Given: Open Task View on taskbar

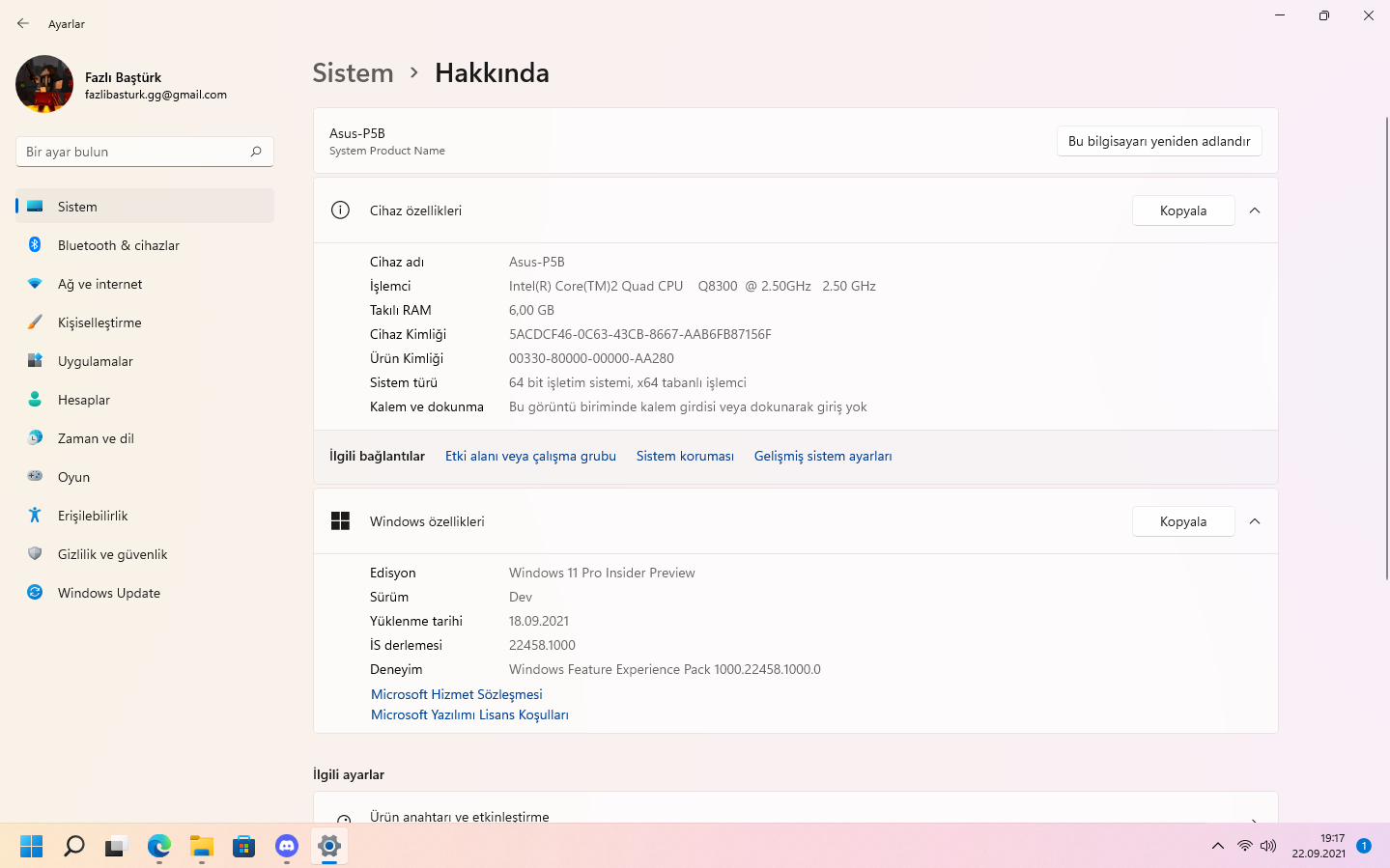Looking at the screenshot, I should [x=117, y=847].
